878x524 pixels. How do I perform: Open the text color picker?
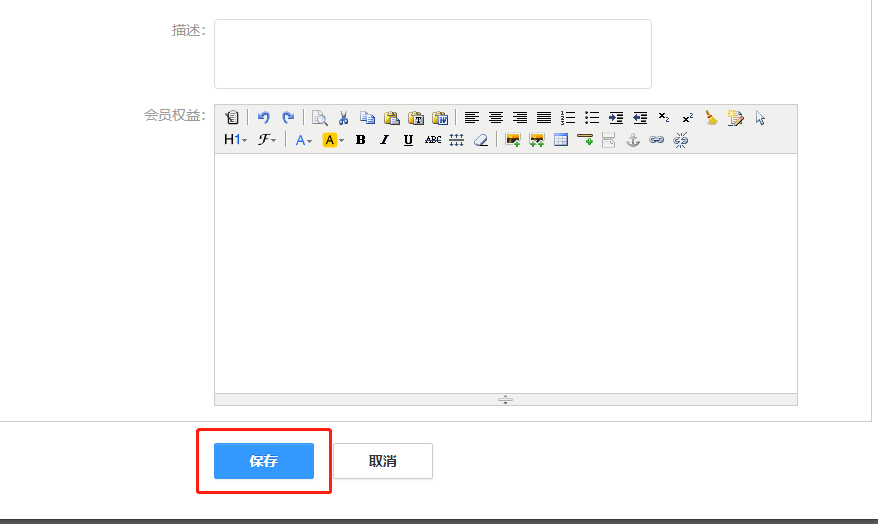point(303,140)
